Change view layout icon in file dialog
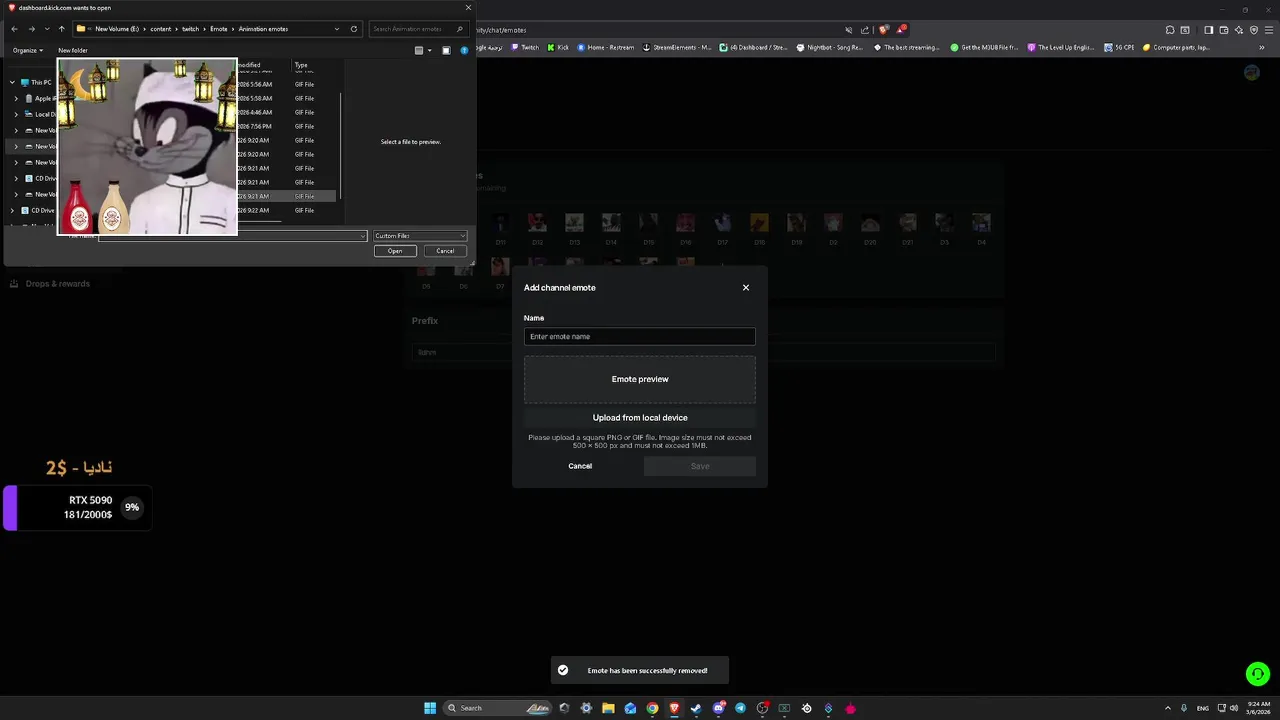1280x720 pixels. click(419, 50)
